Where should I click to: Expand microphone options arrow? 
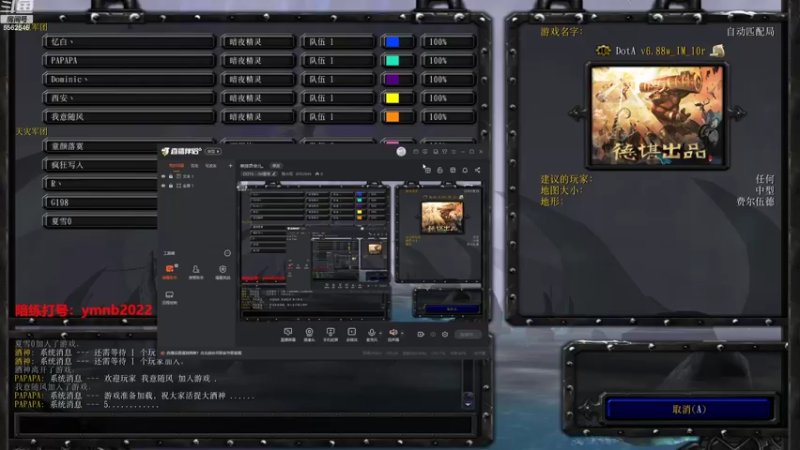(380, 333)
